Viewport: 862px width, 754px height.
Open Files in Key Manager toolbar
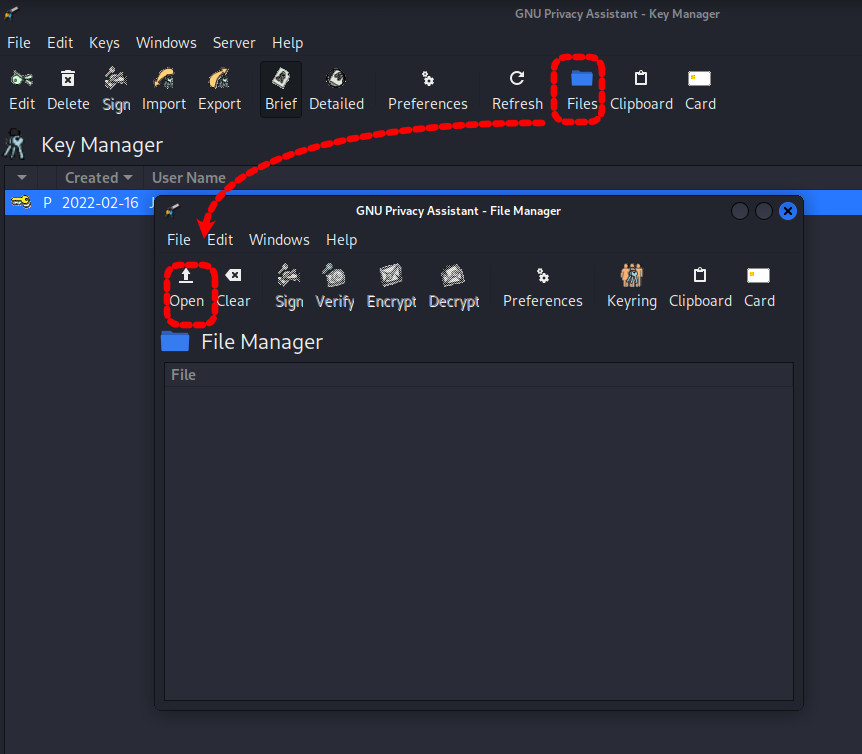pyautogui.click(x=582, y=90)
